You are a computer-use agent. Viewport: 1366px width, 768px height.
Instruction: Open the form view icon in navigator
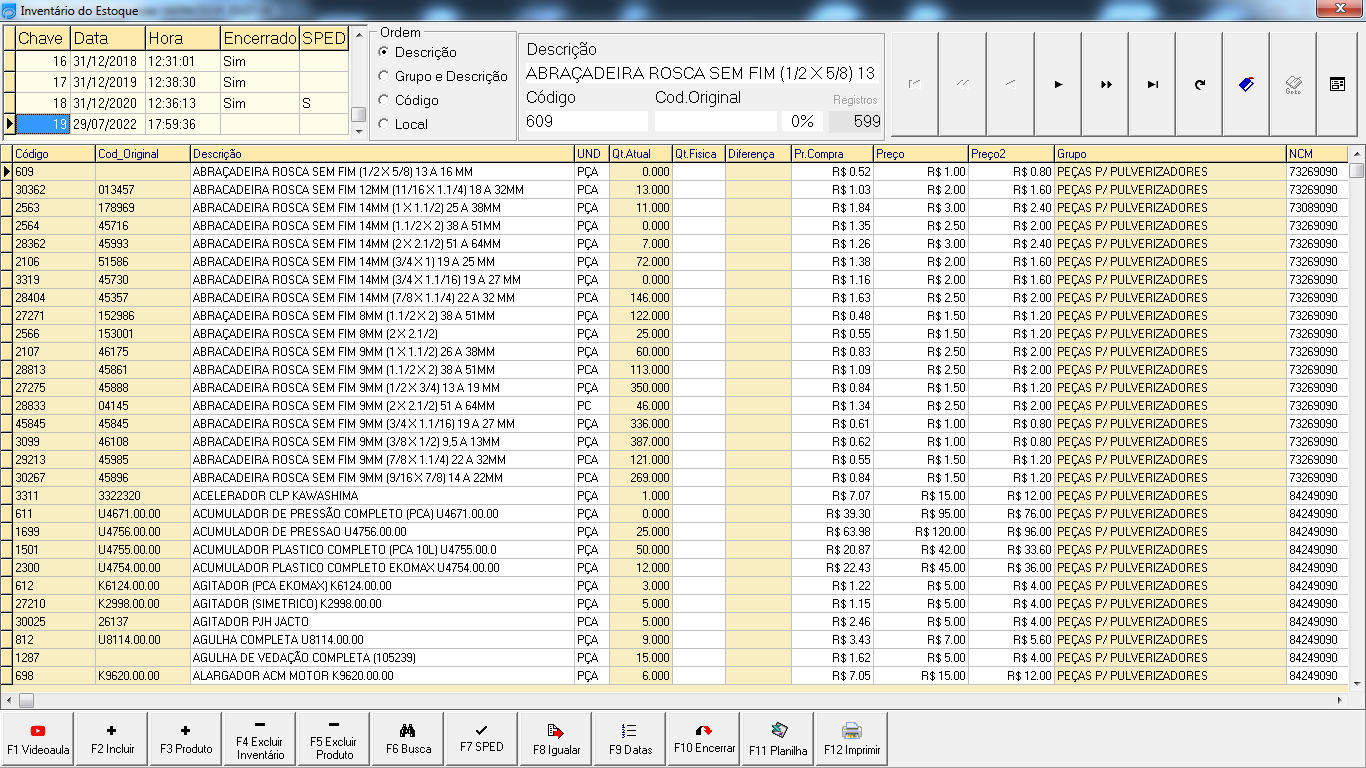1337,85
